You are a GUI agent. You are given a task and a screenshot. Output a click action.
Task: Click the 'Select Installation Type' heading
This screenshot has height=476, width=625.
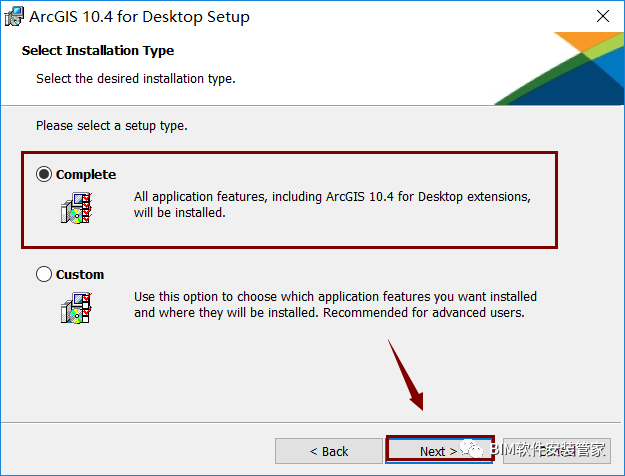(x=98, y=51)
